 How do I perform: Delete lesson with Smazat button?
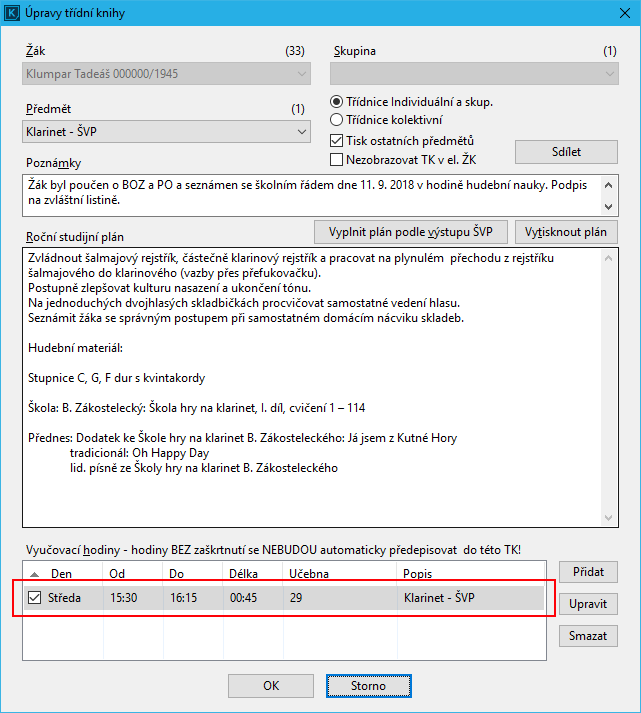588,636
